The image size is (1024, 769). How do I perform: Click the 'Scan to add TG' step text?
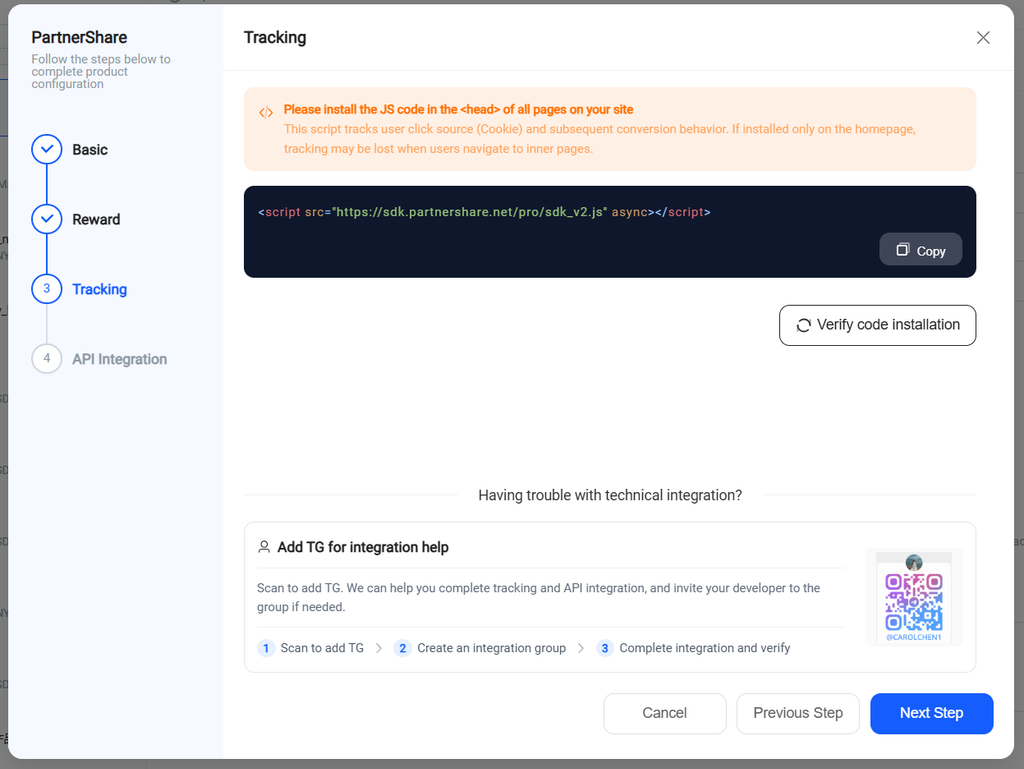click(322, 648)
